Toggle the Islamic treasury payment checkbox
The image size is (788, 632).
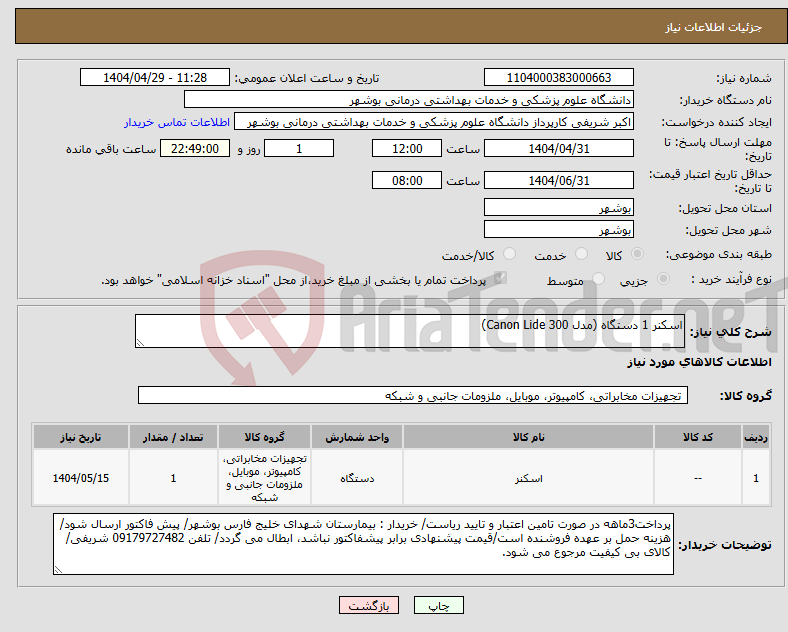click(500, 278)
